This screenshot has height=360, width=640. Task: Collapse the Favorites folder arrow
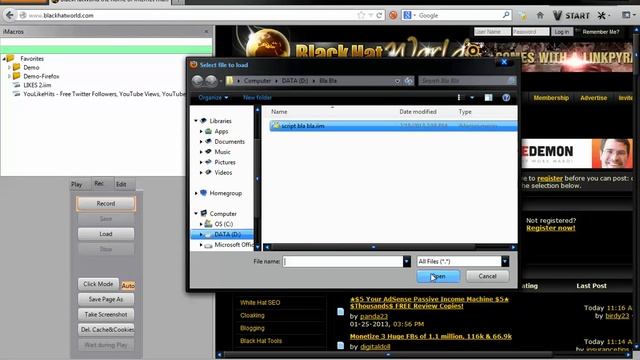[x=4, y=59]
